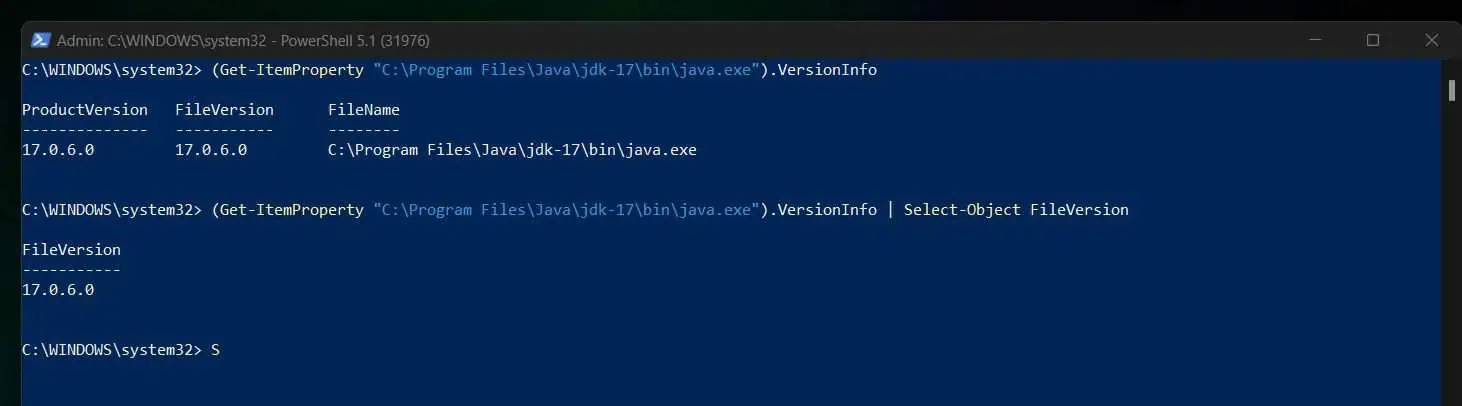Click the FileName column header
This screenshot has width=1462, height=406.
[x=364, y=110]
